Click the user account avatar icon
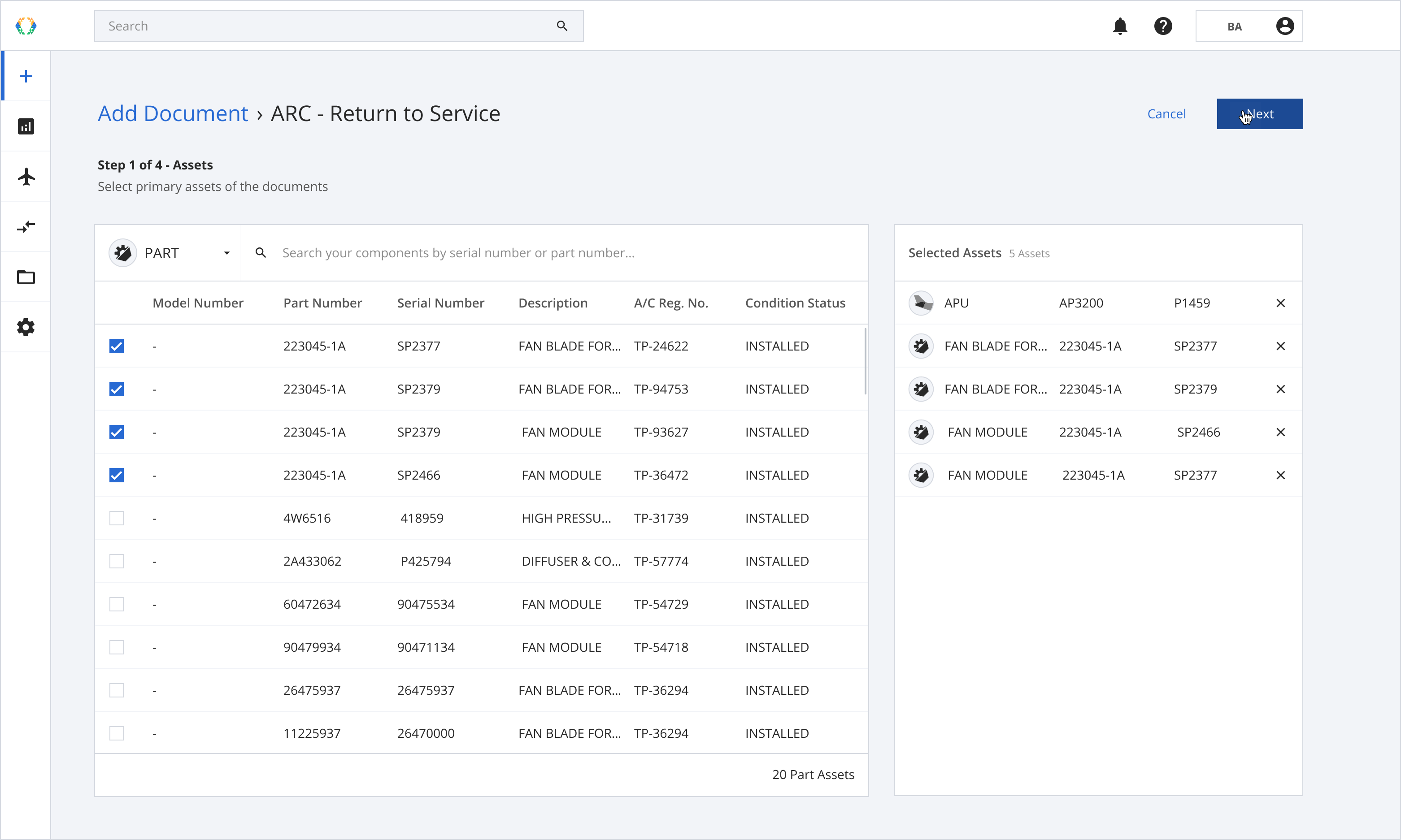This screenshot has width=1401, height=840. 1284,26
